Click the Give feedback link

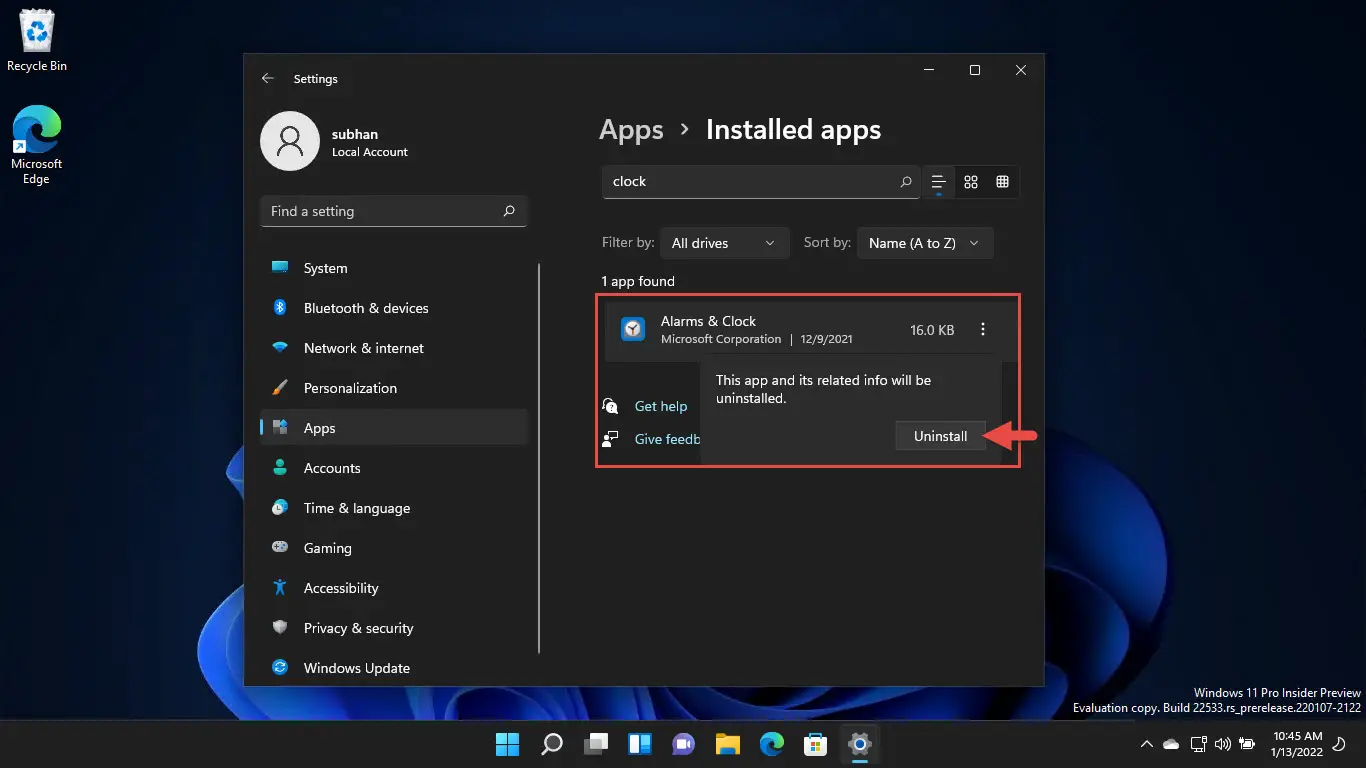667,439
